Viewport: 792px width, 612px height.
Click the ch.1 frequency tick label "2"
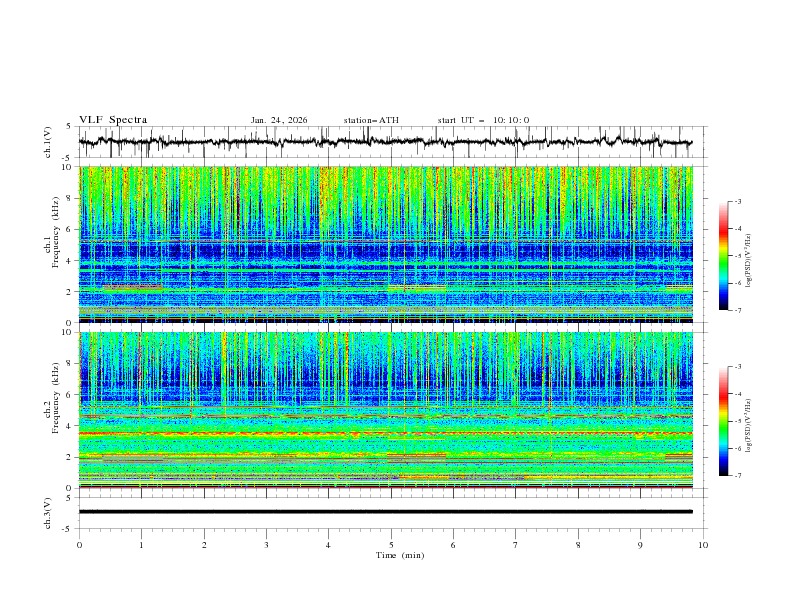[x=70, y=292]
